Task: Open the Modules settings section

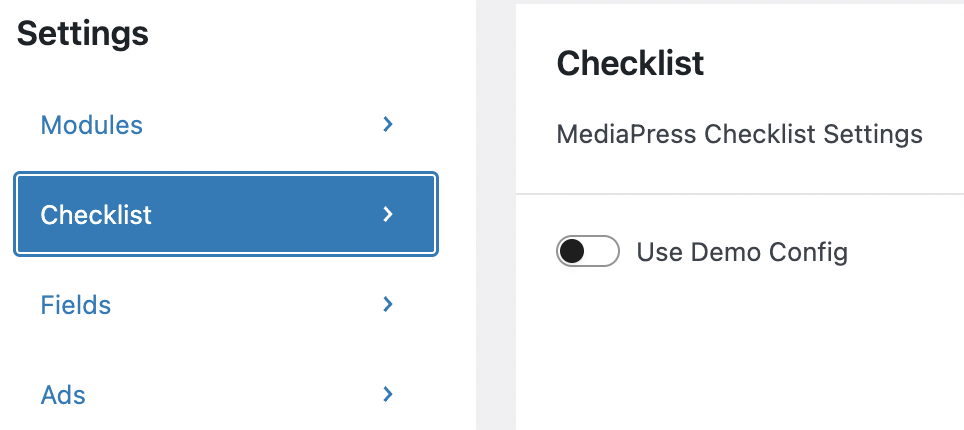Action: click(x=225, y=125)
